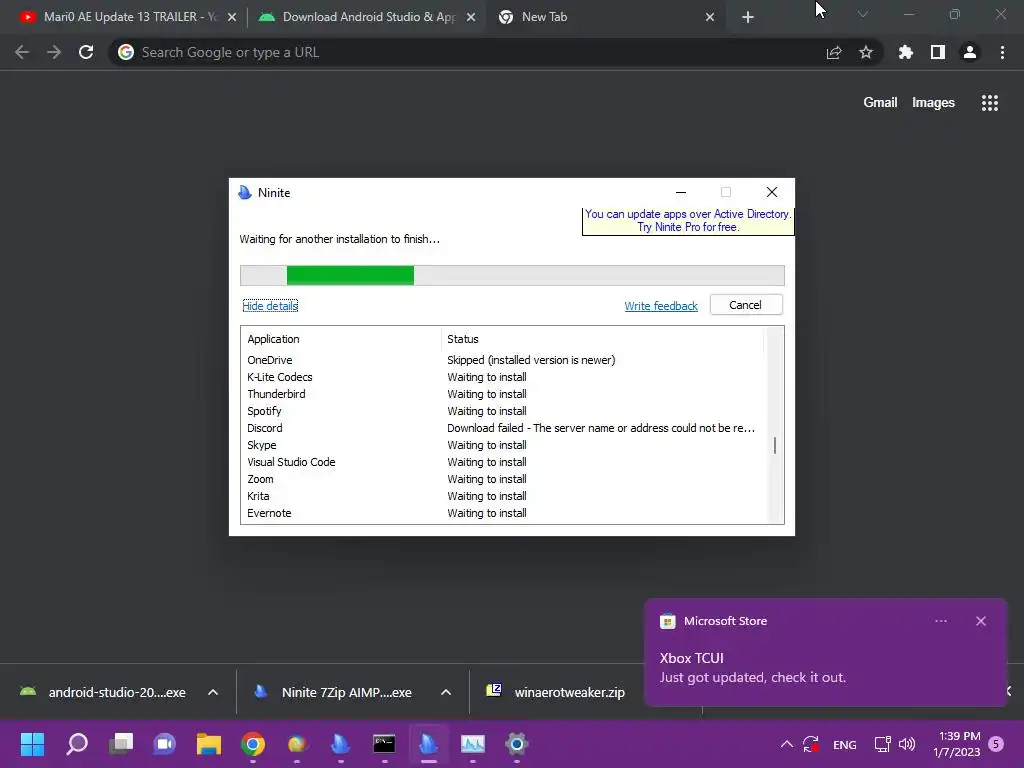Reload the current Chrome page
This screenshot has width=1024, height=768.
coord(86,52)
